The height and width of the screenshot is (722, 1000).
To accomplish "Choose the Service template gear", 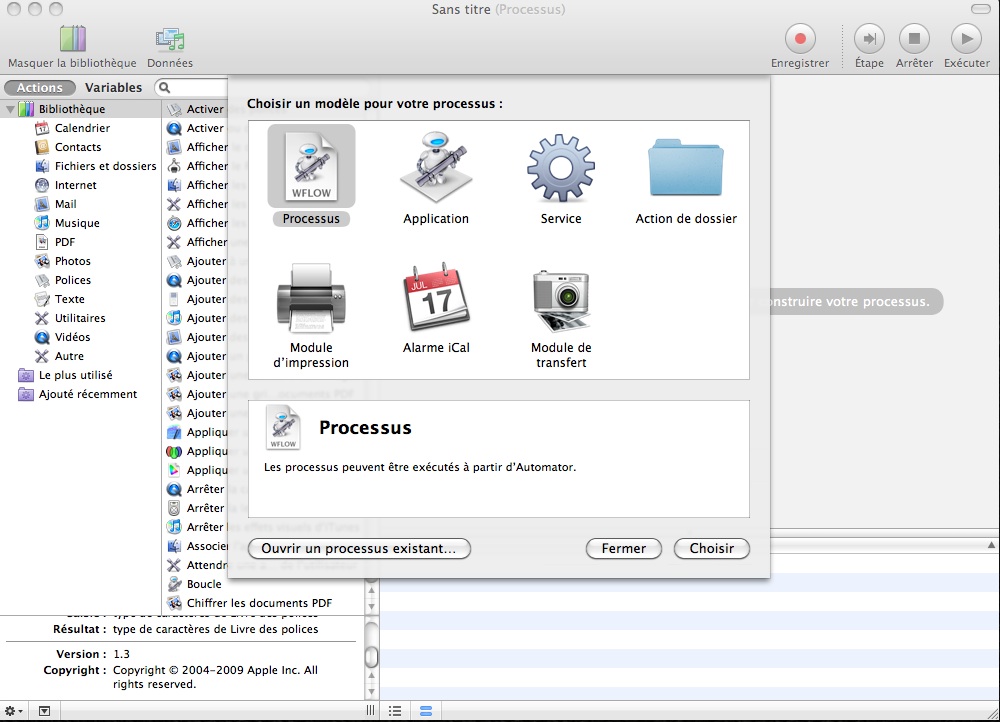I will 561,175.
